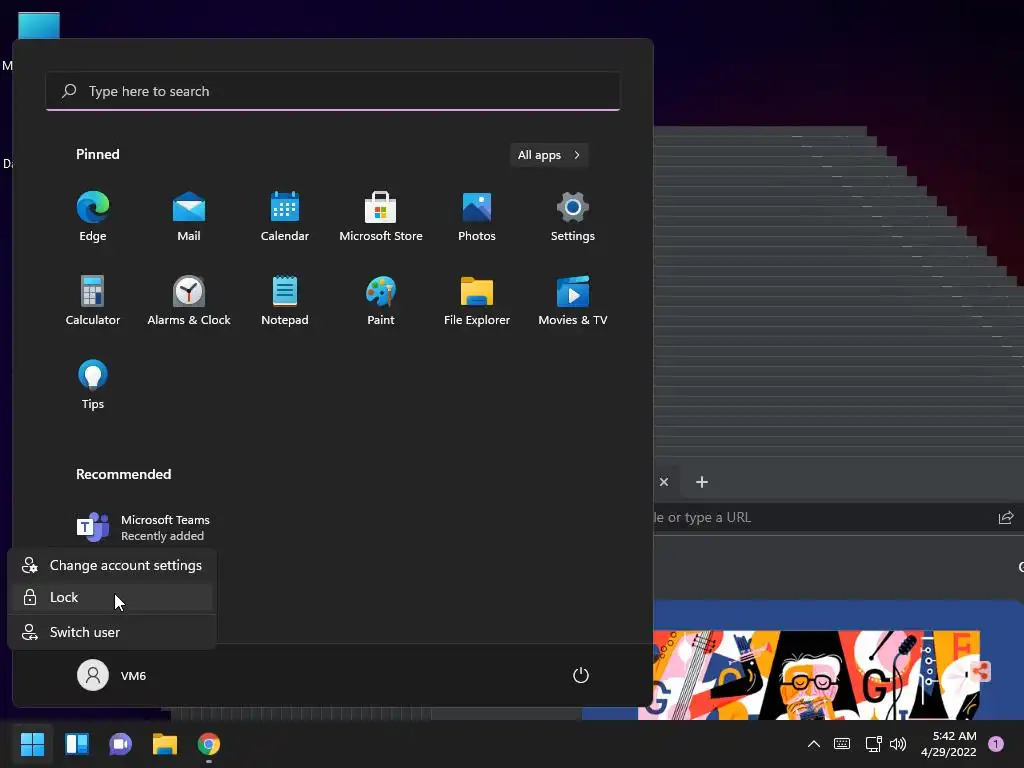Launch Movies & TV

click(x=573, y=300)
